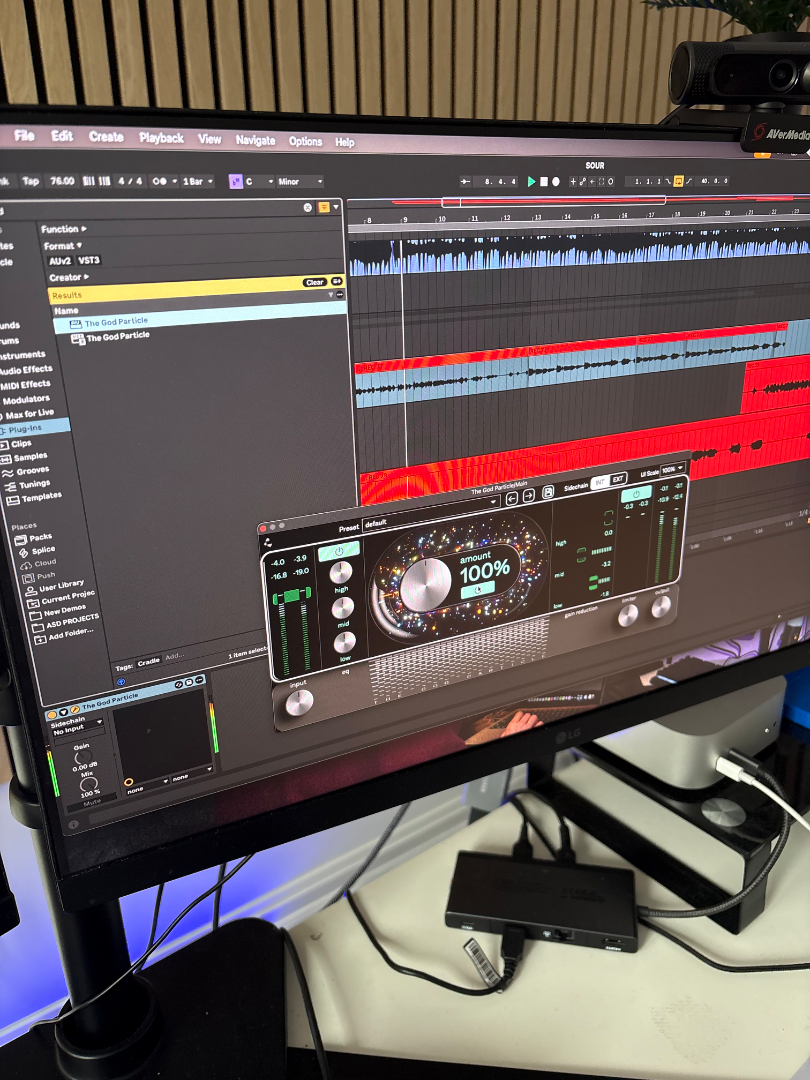Expand the Creator filter section
Image resolution: width=810 pixels, height=1080 pixels.
pyautogui.click(x=68, y=277)
